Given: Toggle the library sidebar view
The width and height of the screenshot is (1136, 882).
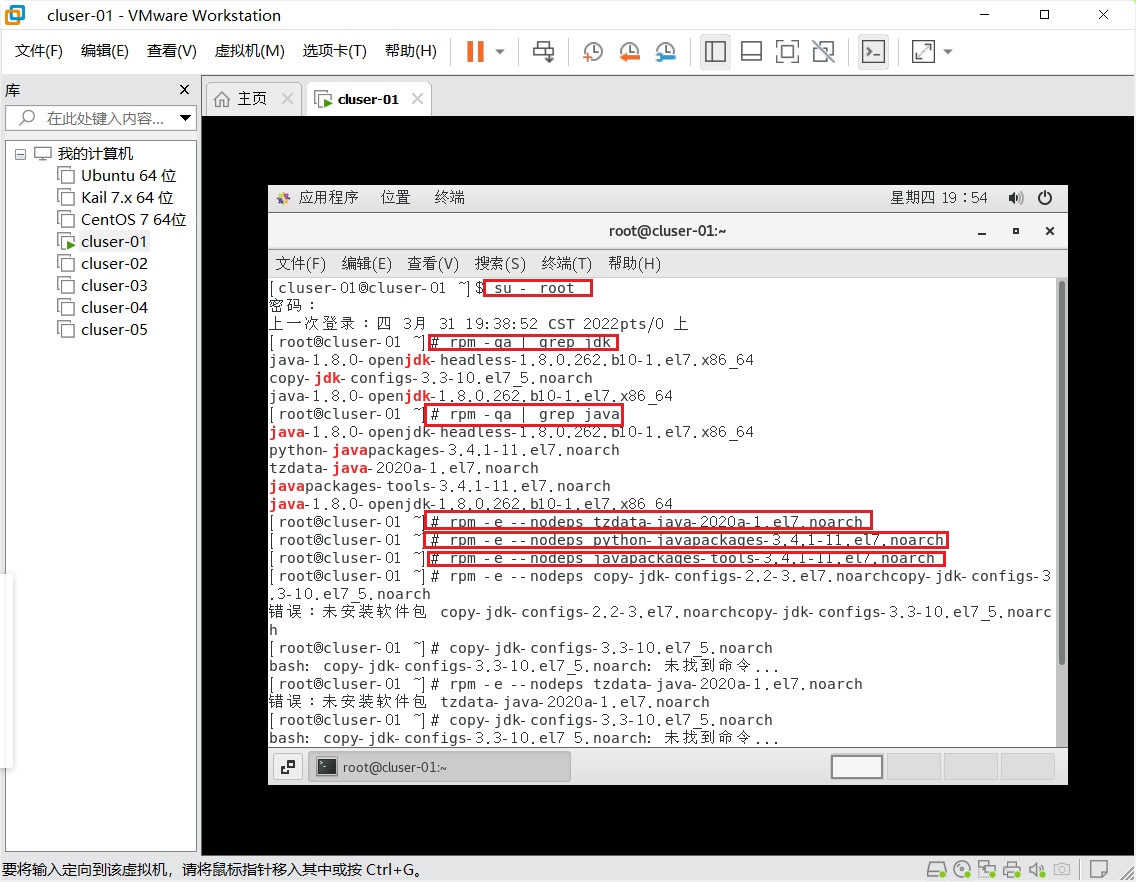Looking at the screenshot, I should point(715,51).
